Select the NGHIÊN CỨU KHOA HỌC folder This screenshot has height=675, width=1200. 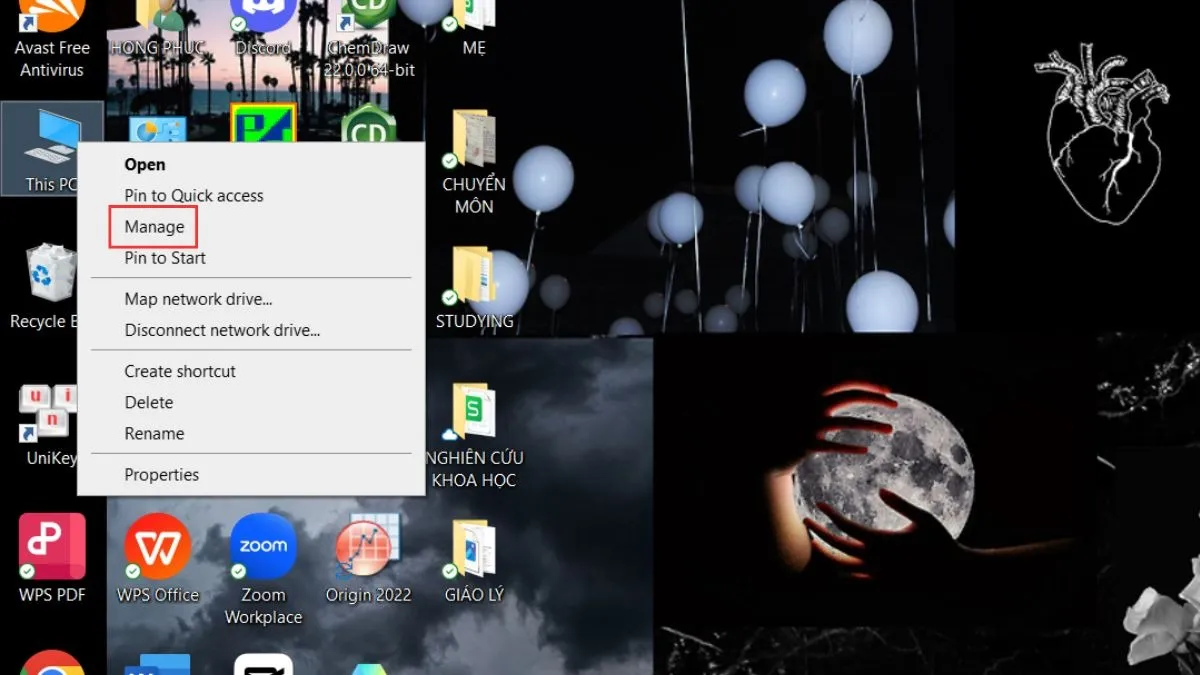[x=473, y=412]
